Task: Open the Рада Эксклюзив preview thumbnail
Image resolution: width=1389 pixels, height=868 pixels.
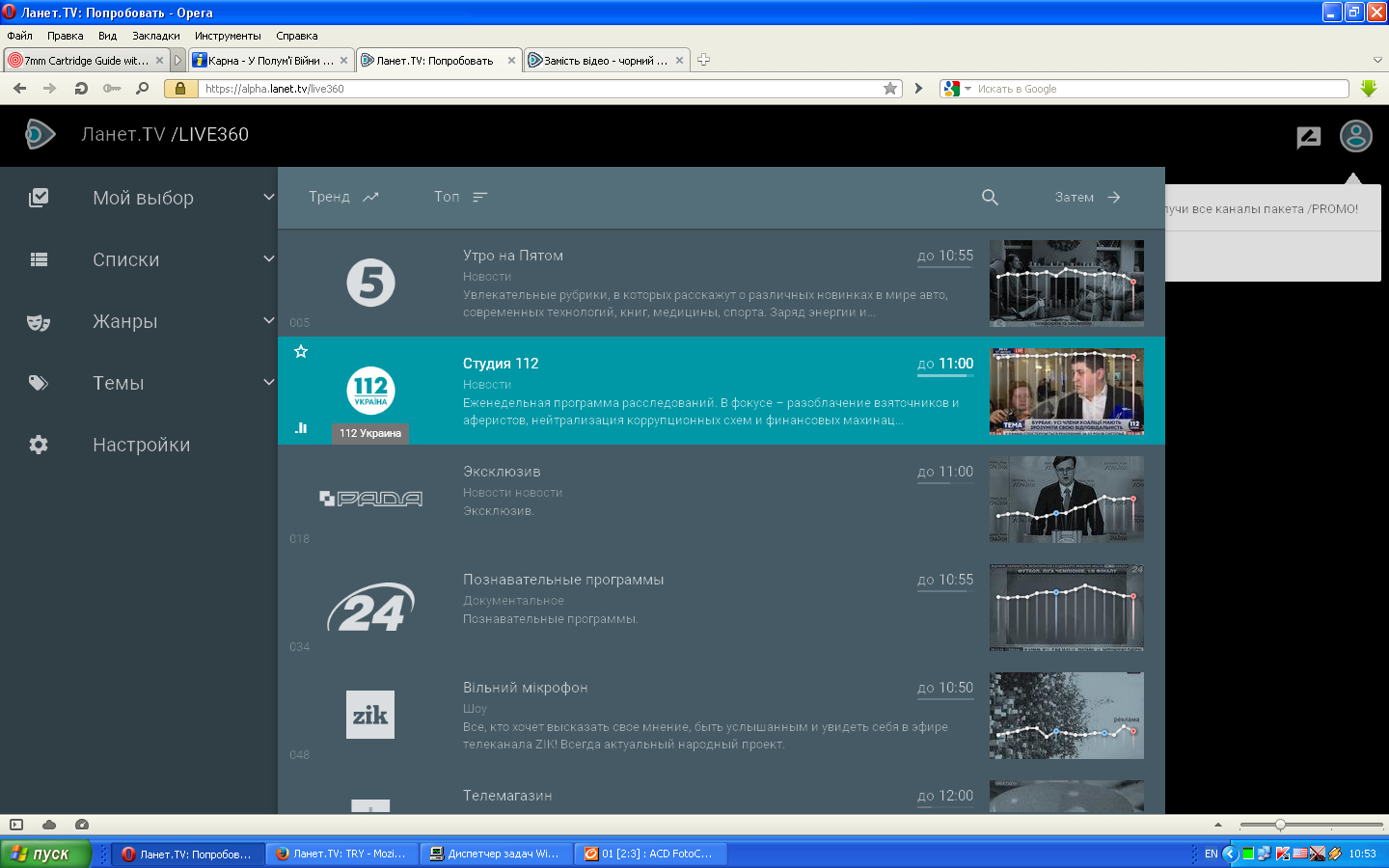Action: point(1066,499)
